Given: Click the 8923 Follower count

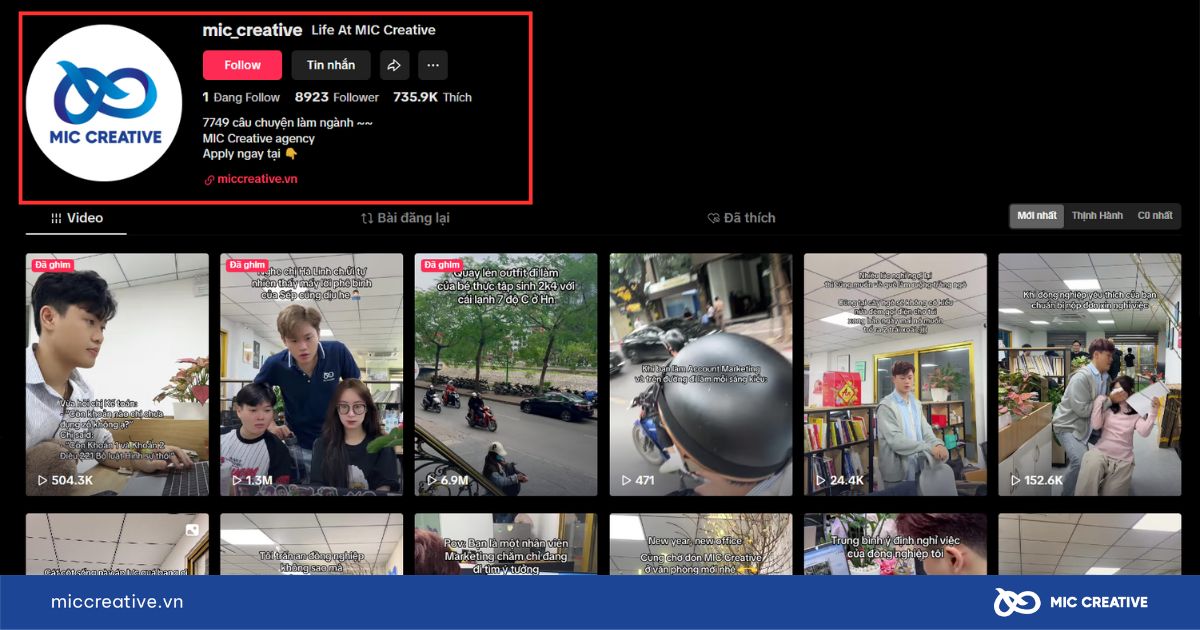Looking at the screenshot, I should point(337,97).
